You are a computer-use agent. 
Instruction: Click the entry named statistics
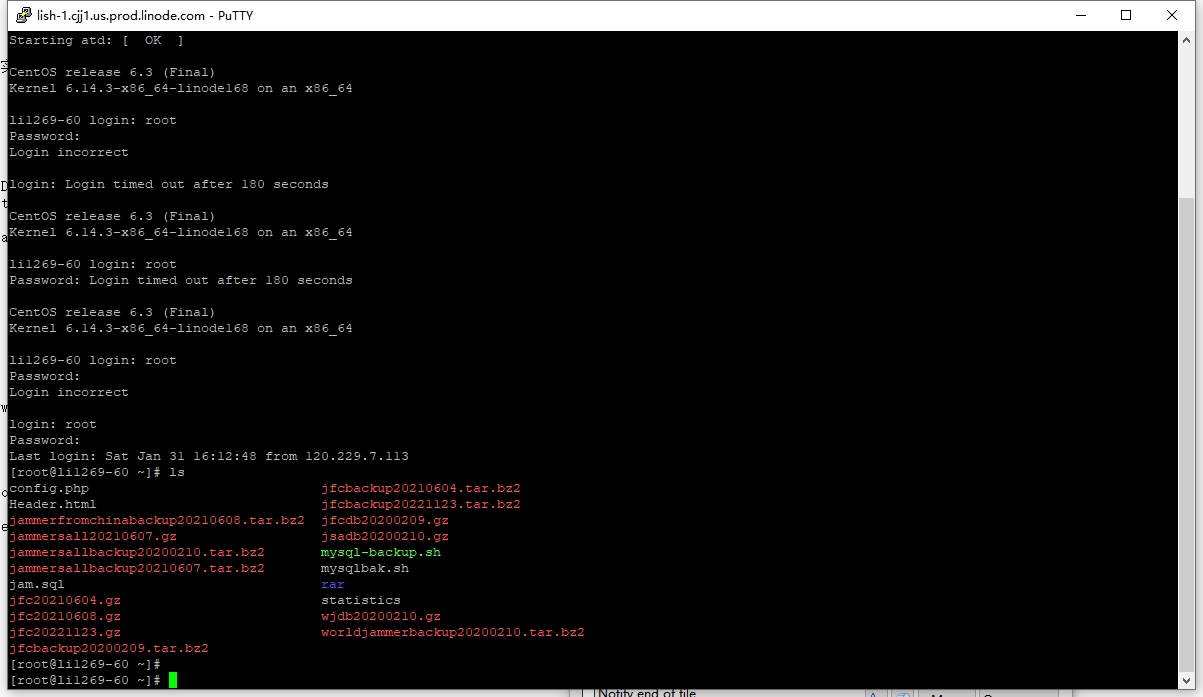point(361,600)
